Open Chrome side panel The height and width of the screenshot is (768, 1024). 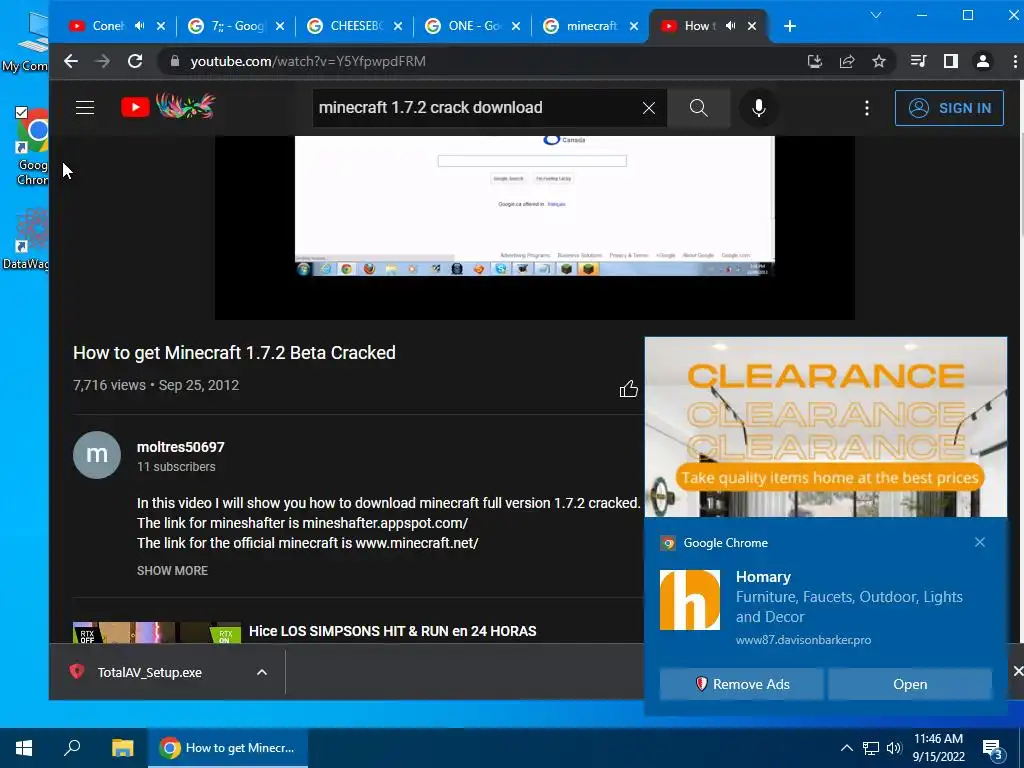(x=951, y=61)
